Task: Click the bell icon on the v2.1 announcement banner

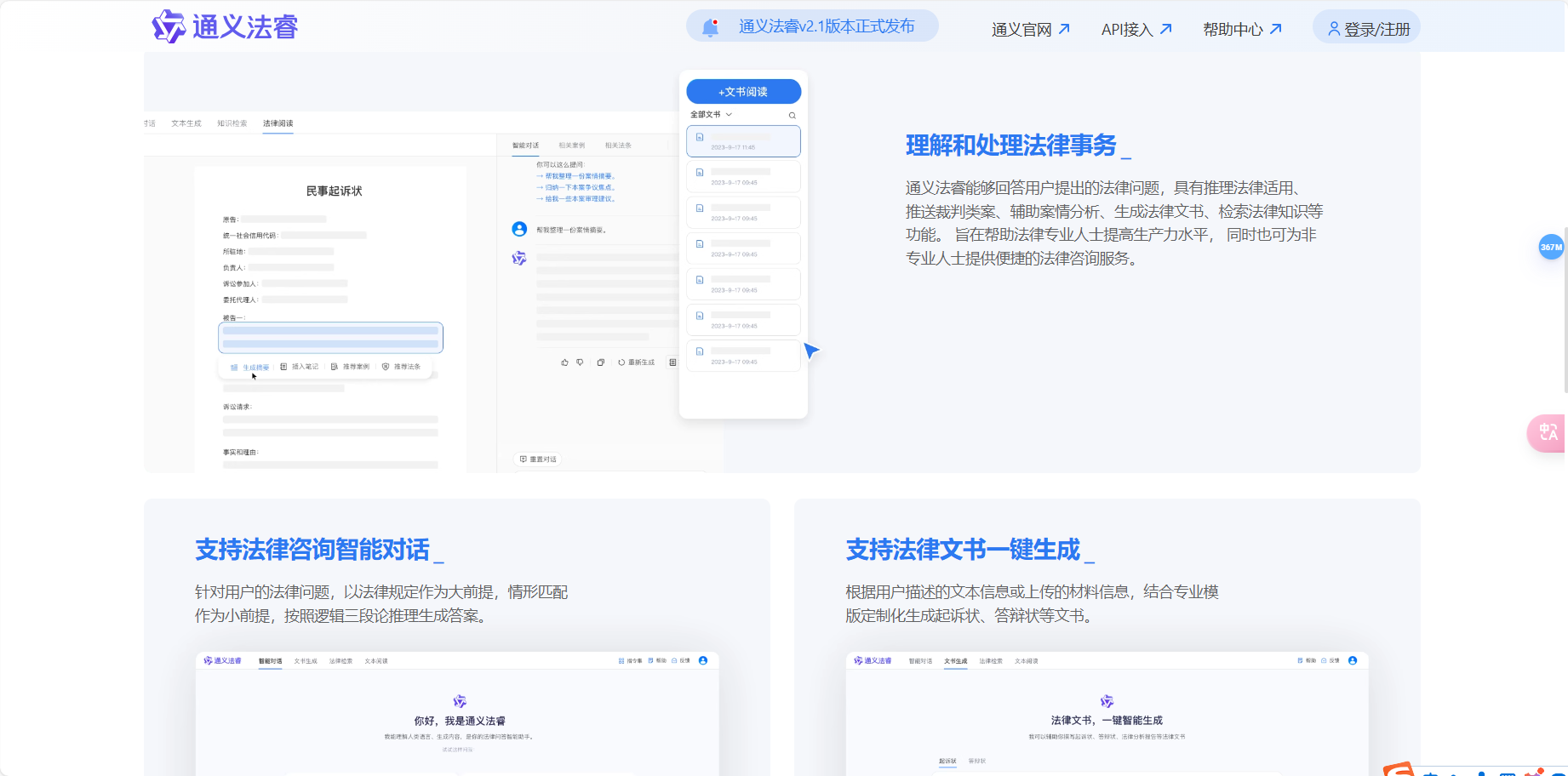Action: (710, 26)
